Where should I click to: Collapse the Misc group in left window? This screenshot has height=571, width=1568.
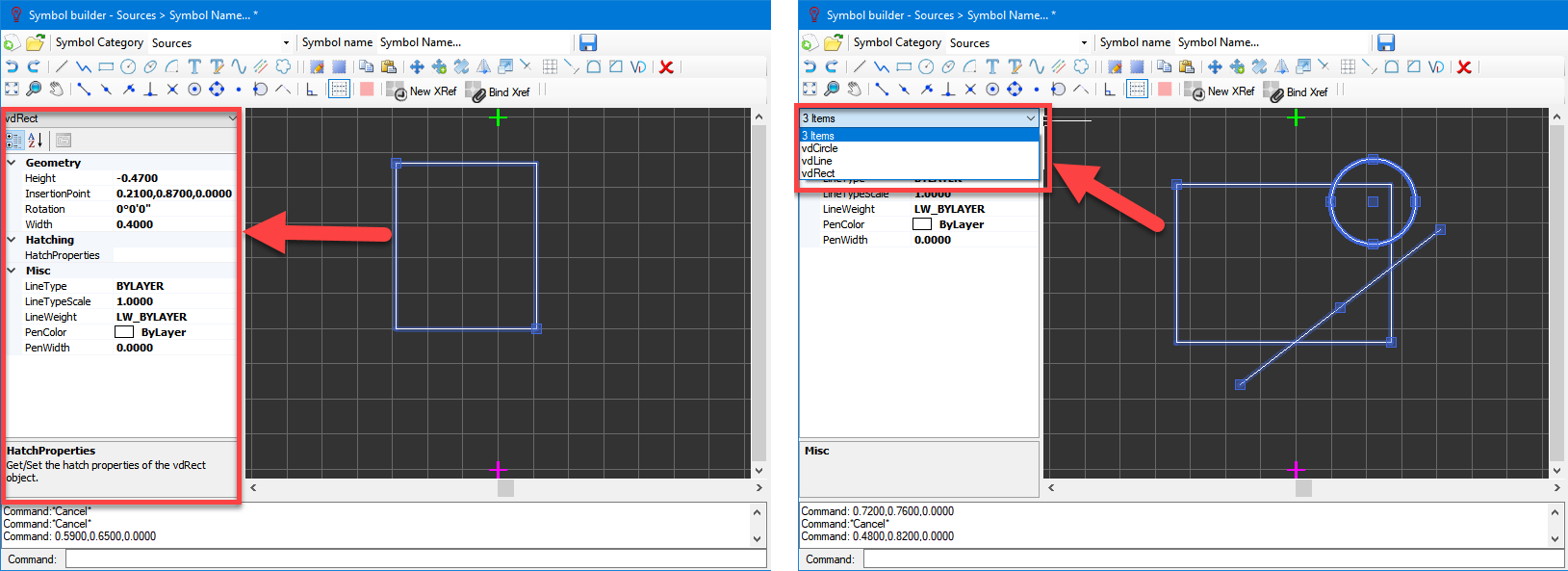12,271
